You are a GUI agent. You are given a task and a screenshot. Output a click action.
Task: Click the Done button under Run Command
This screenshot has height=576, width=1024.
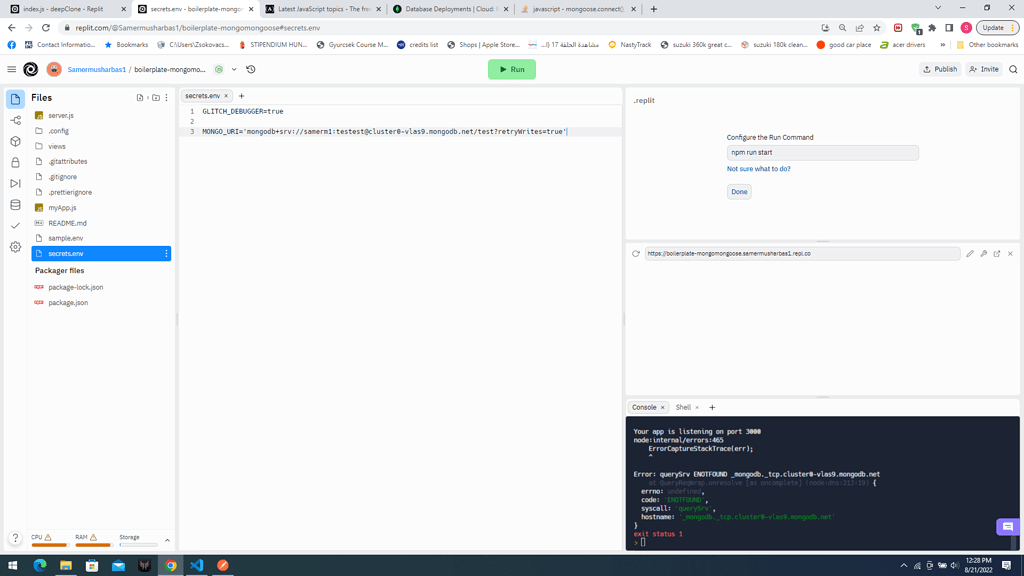coord(738,191)
